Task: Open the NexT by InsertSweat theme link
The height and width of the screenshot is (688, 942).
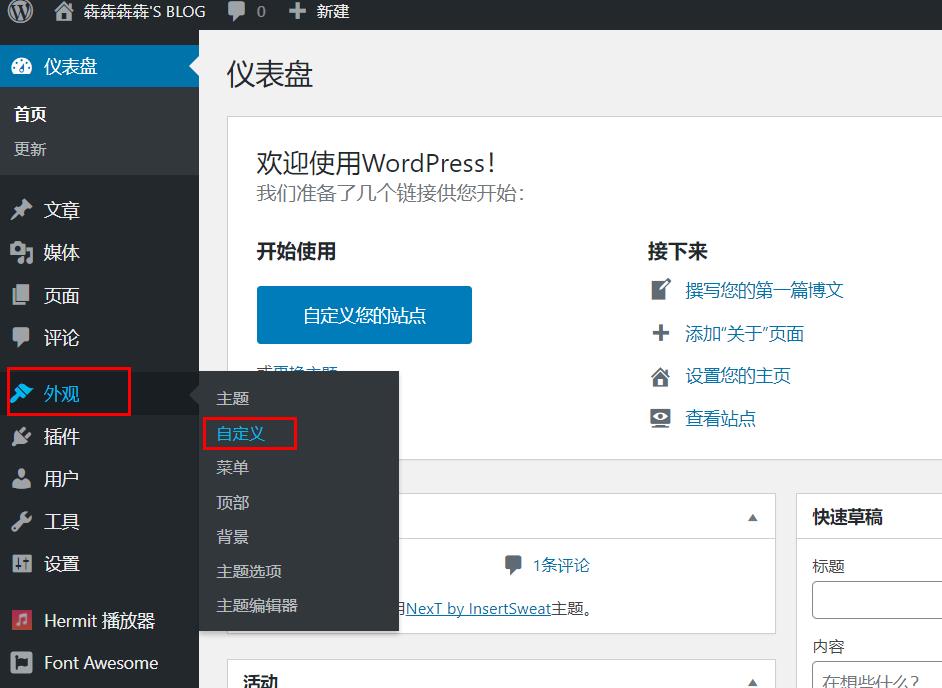Action: coord(478,609)
